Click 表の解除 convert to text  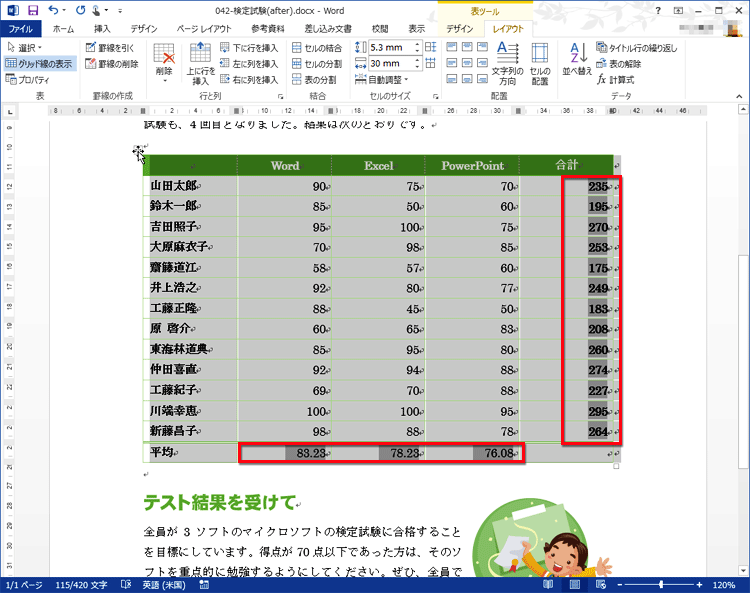(618, 64)
